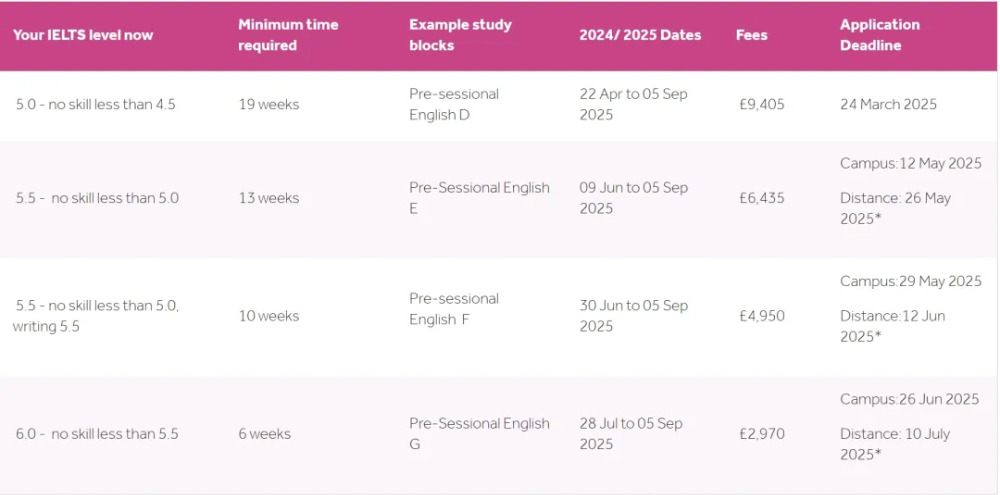Click the 'Fees' column header
The height and width of the screenshot is (495, 1000).
coord(752,35)
